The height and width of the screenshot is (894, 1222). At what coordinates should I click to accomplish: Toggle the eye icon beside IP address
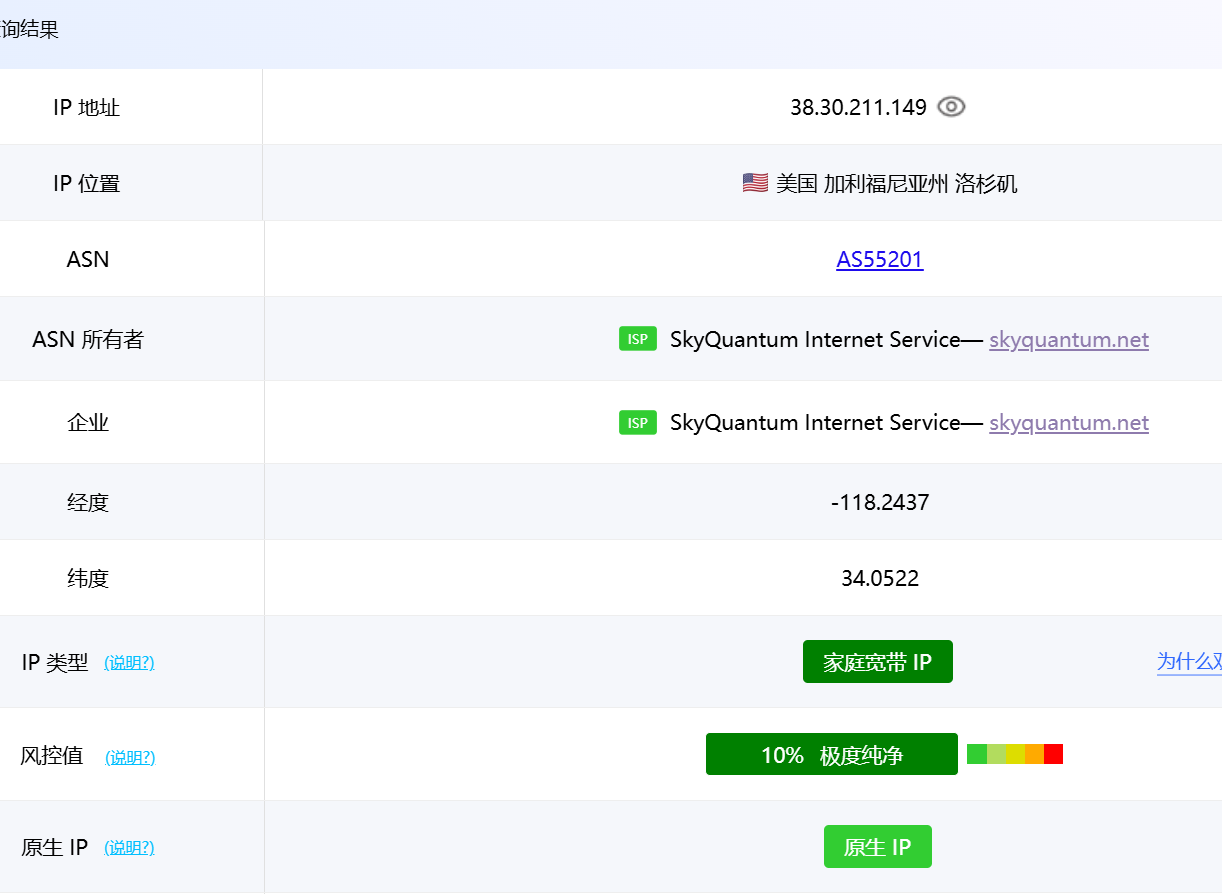tap(951, 107)
